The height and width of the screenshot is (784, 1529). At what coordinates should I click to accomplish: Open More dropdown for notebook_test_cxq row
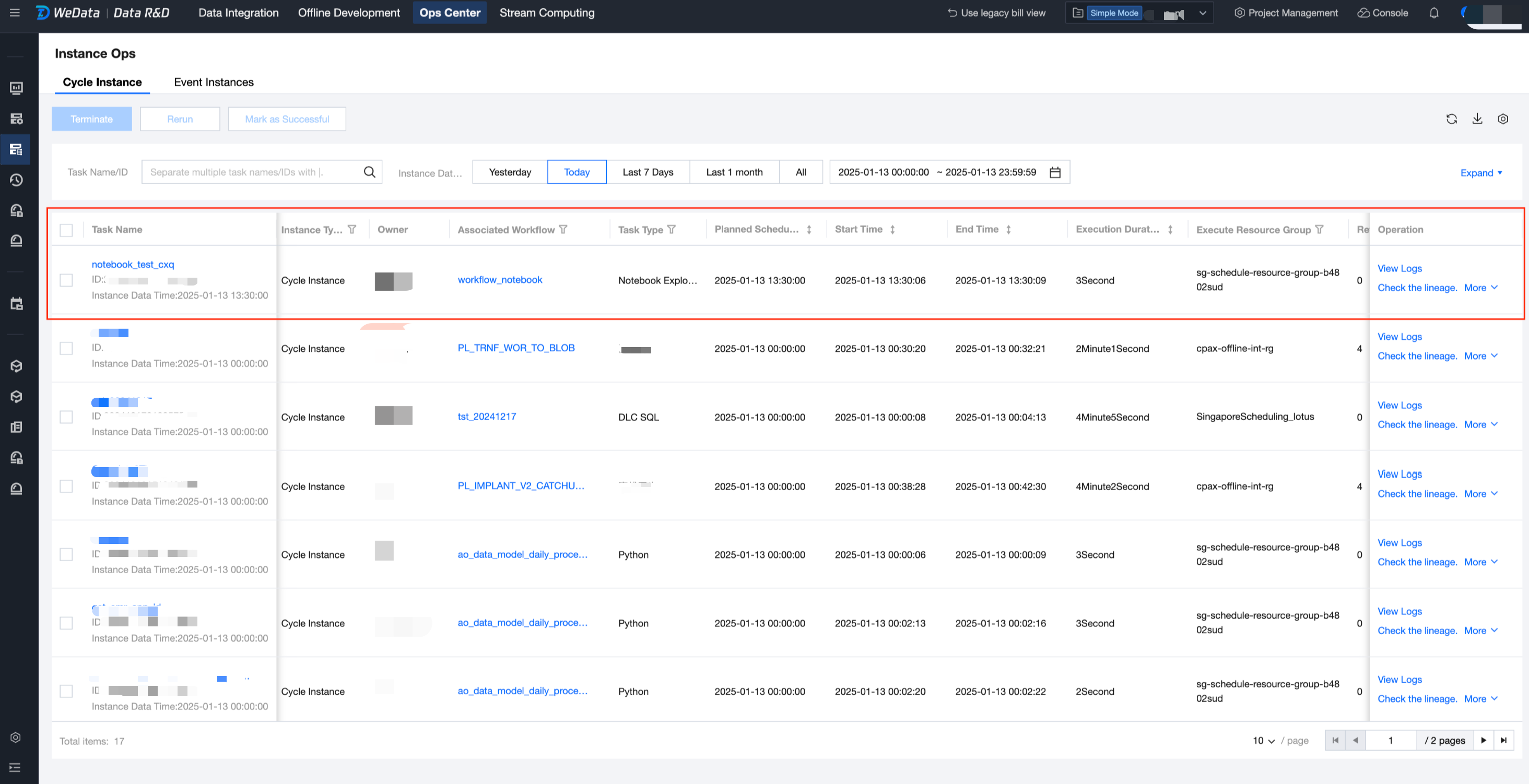click(x=1480, y=288)
